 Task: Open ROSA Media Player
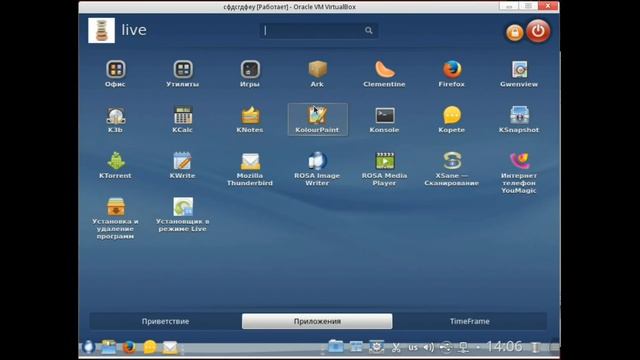click(384, 169)
